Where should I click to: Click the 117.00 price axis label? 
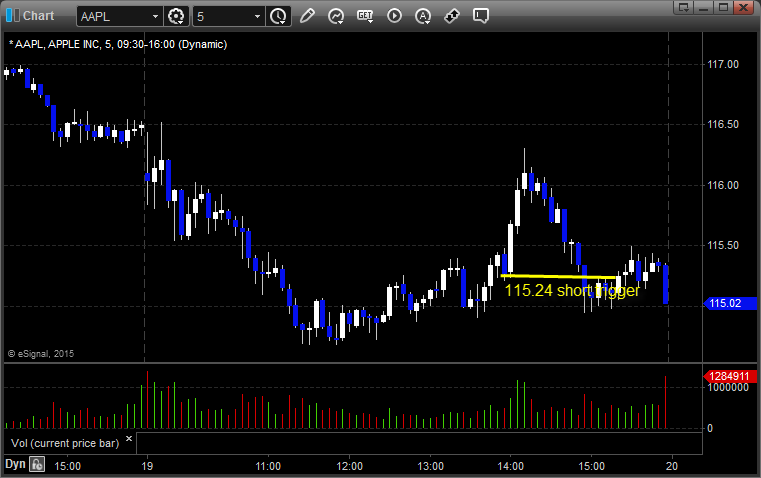[723, 64]
